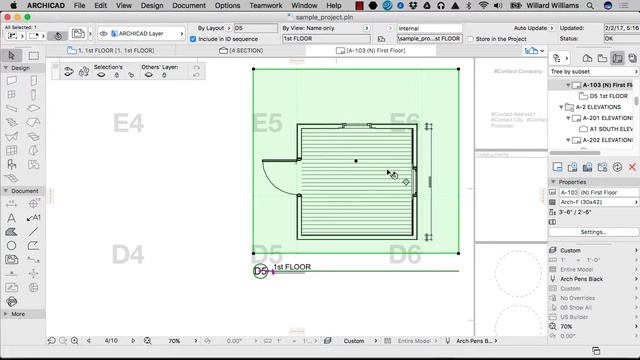Select the Wall tool
The height and width of the screenshot is (360, 640).
(x=11, y=81)
